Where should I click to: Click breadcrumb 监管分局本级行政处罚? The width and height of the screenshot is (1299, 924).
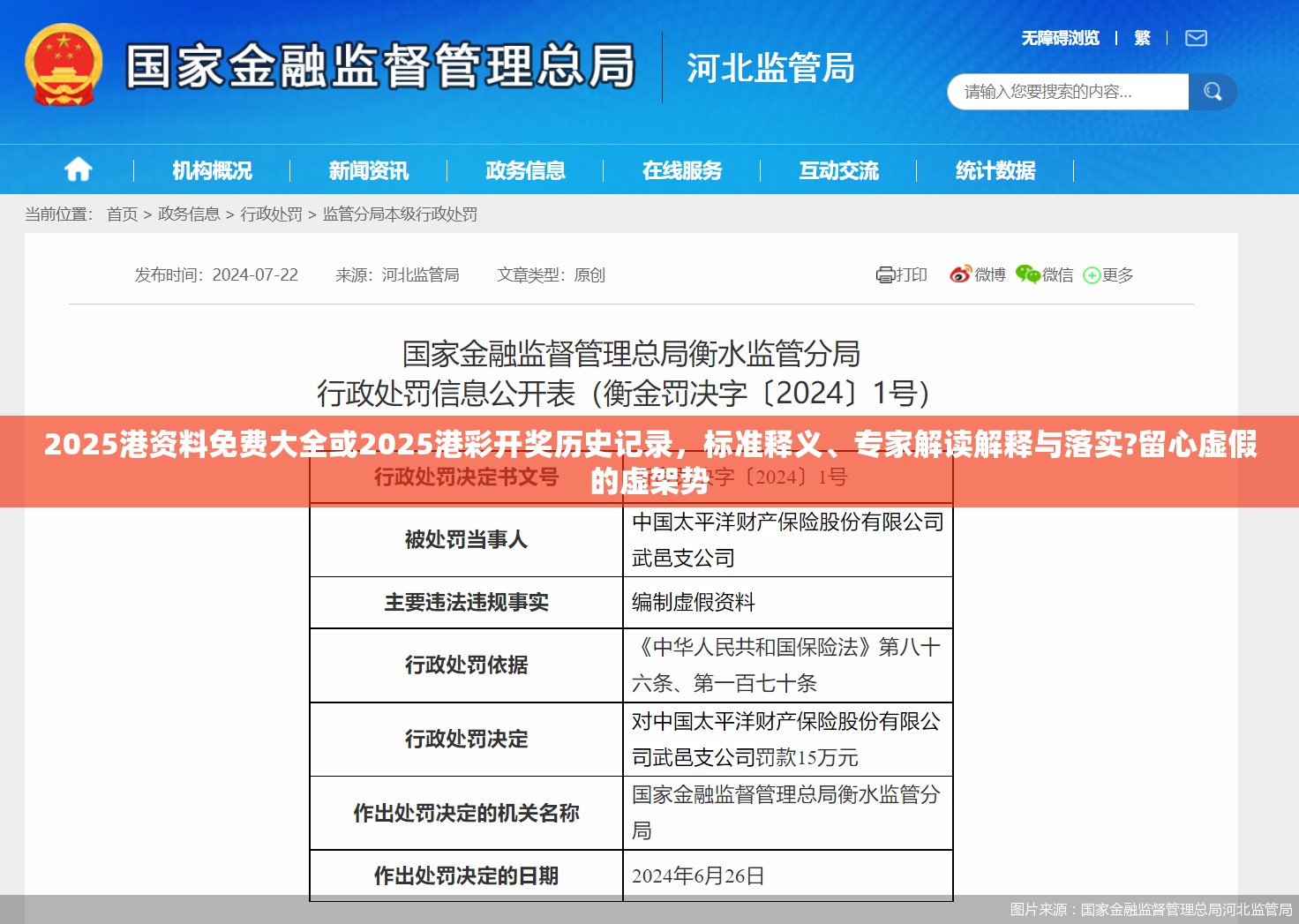pos(400,214)
